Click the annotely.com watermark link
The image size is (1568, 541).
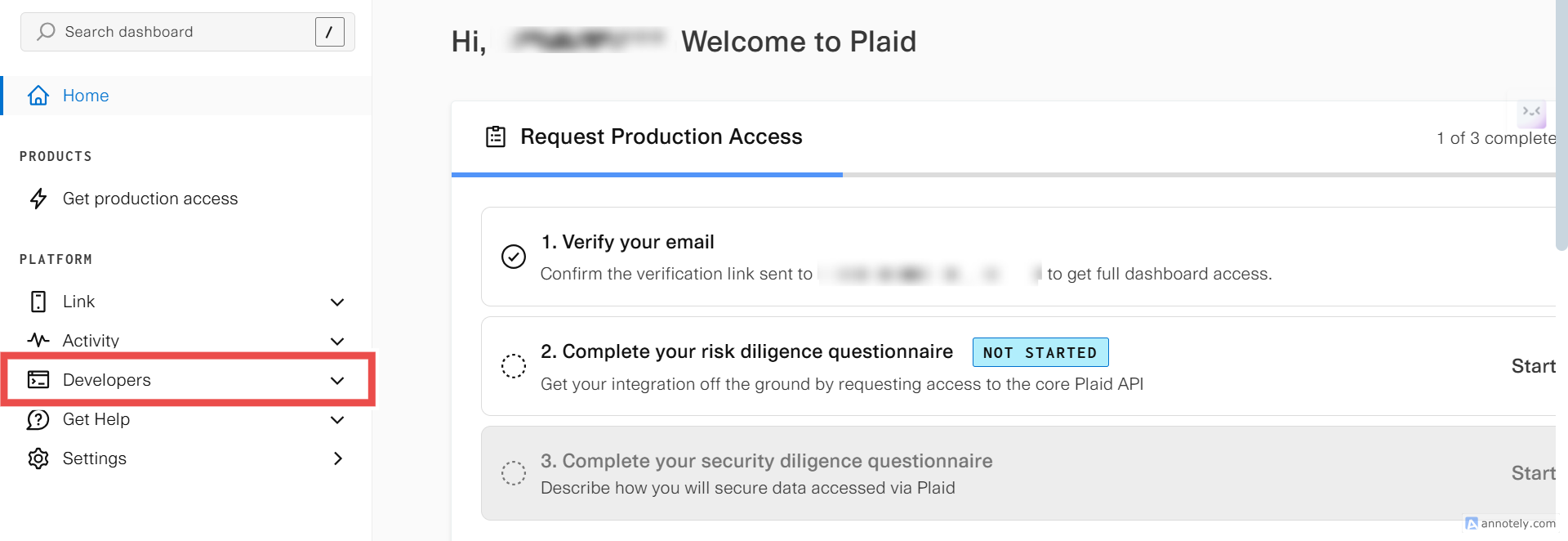1513,523
